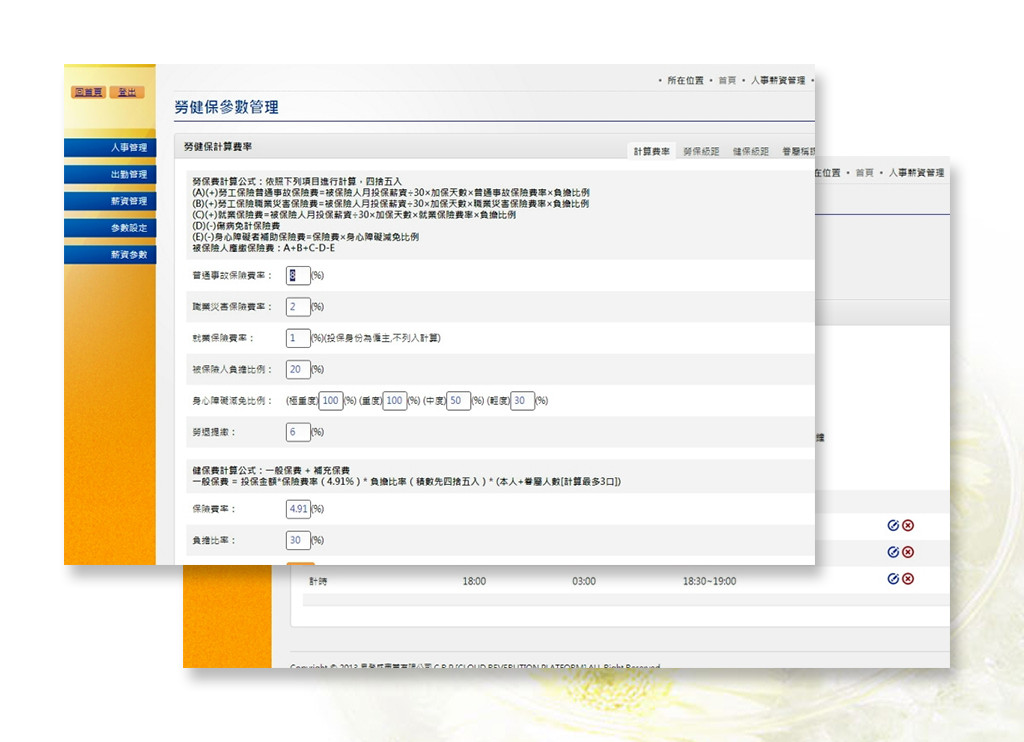This screenshot has height=742, width=1024.
Task: Switch to the 計算費率 tab
Action: (x=653, y=152)
